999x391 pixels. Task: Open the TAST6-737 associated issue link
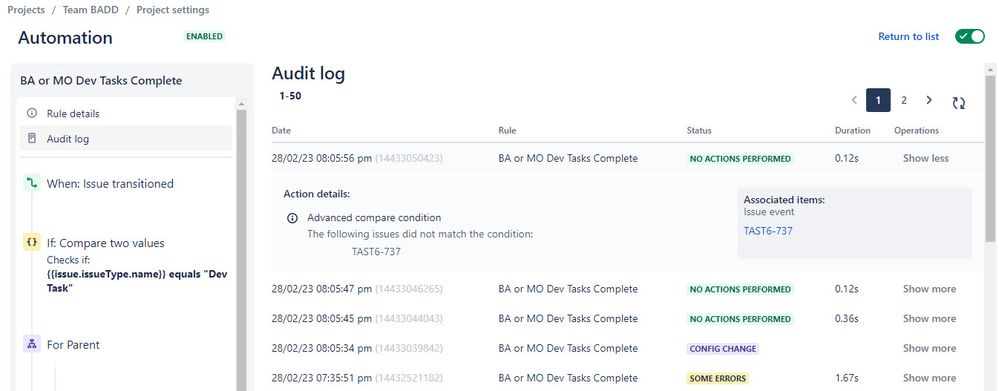click(768, 231)
